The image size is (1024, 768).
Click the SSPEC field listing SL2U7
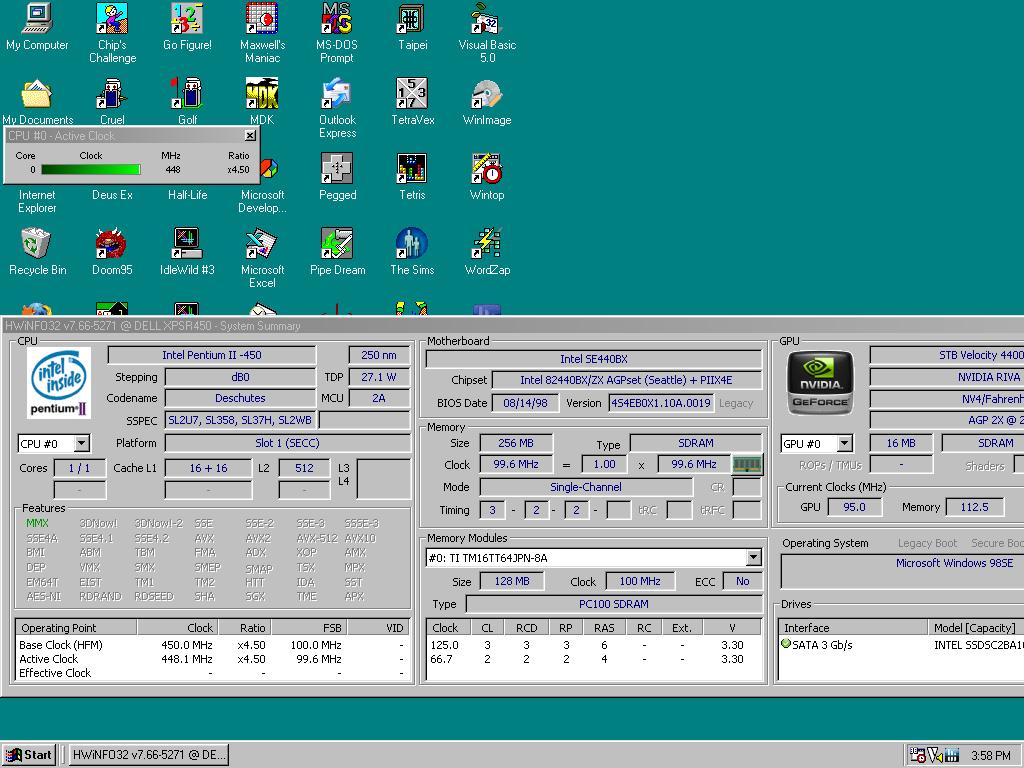240,420
